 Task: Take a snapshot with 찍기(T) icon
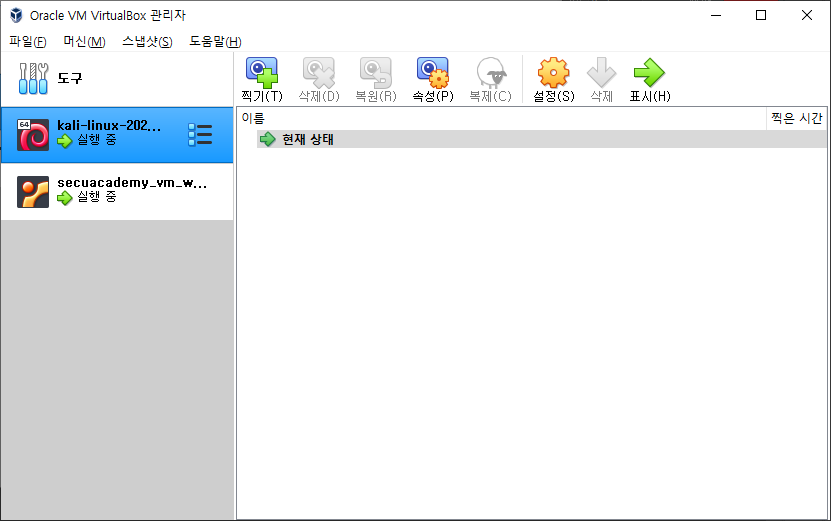tap(262, 73)
